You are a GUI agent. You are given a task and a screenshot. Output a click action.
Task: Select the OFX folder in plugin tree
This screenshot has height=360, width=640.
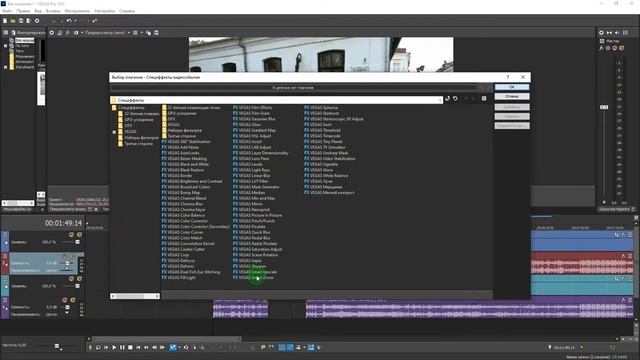[x=125, y=126]
